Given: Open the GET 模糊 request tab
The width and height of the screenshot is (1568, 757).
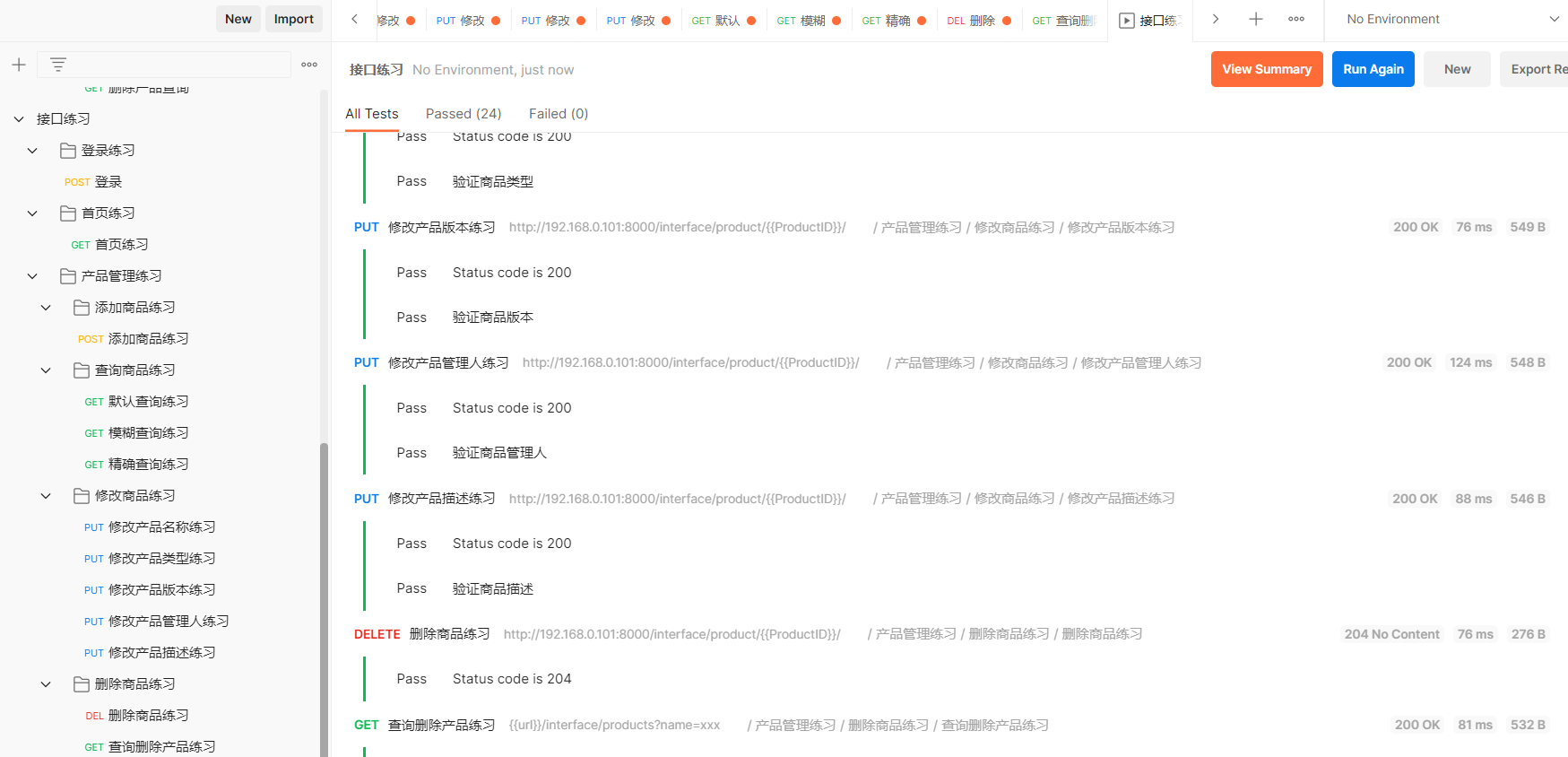Looking at the screenshot, I should click(x=809, y=21).
